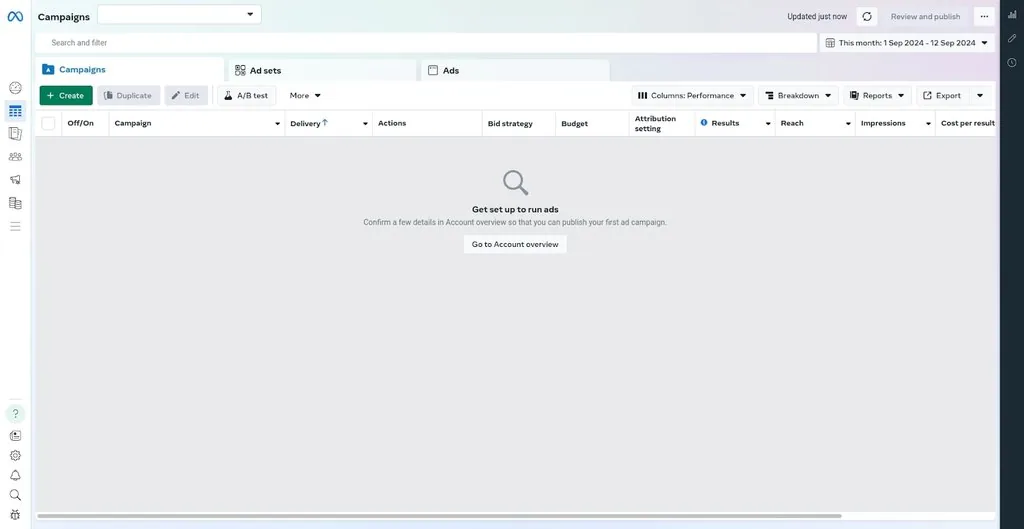Open the charts icon in right panel
Viewport: 1024px width, 529px height.
tap(1012, 15)
